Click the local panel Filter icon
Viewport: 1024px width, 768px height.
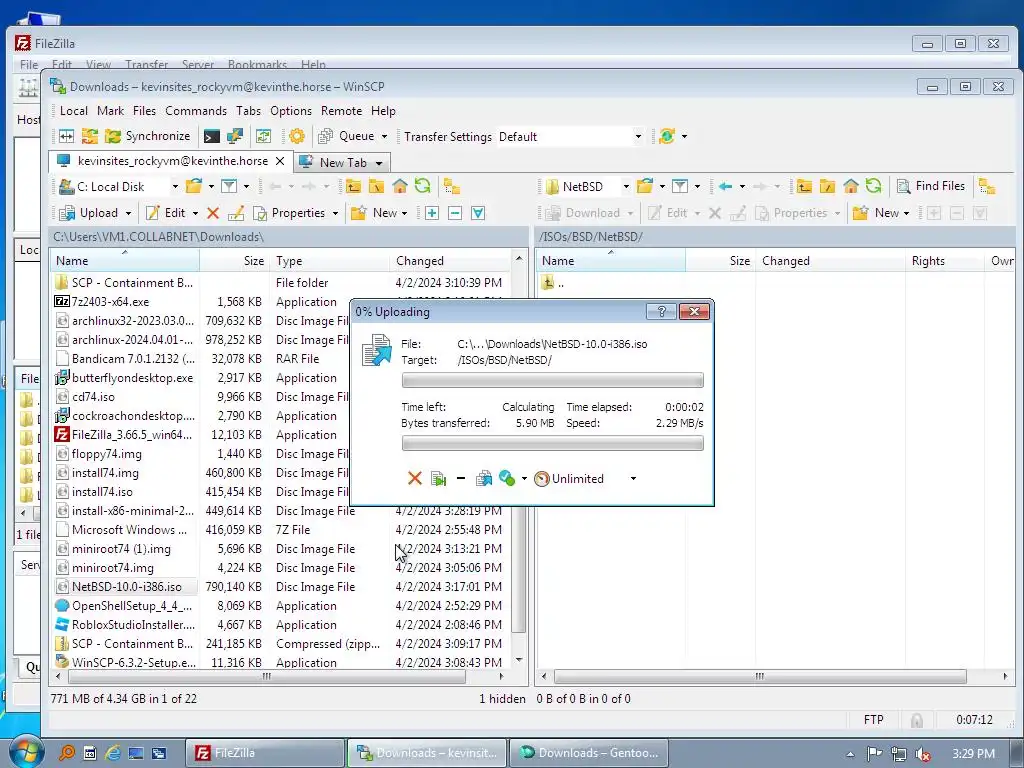pyautogui.click(x=229, y=186)
